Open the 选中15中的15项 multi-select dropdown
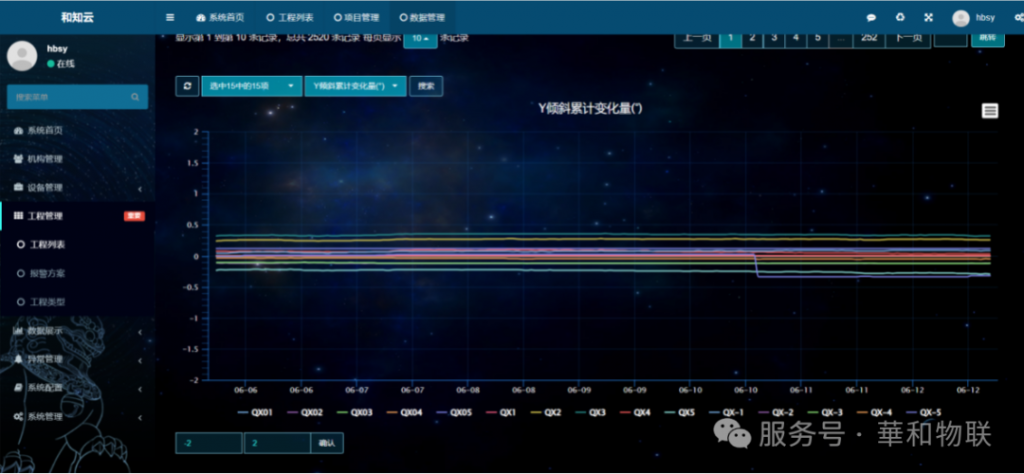 point(251,86)
